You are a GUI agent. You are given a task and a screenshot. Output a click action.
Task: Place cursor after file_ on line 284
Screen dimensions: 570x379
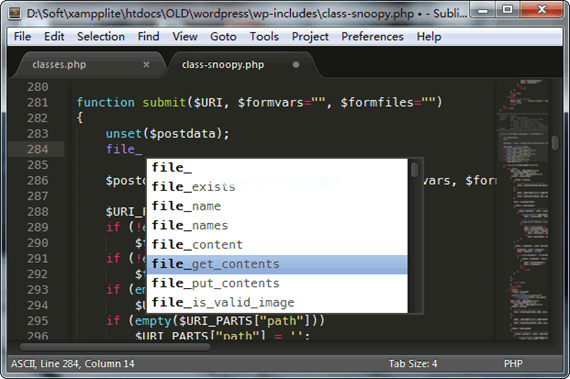(x=142, y=149)
